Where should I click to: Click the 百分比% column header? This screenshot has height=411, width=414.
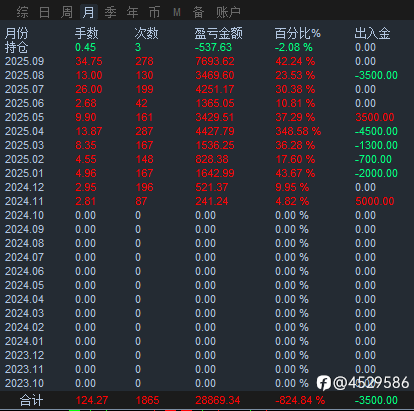tap(298, 33)
